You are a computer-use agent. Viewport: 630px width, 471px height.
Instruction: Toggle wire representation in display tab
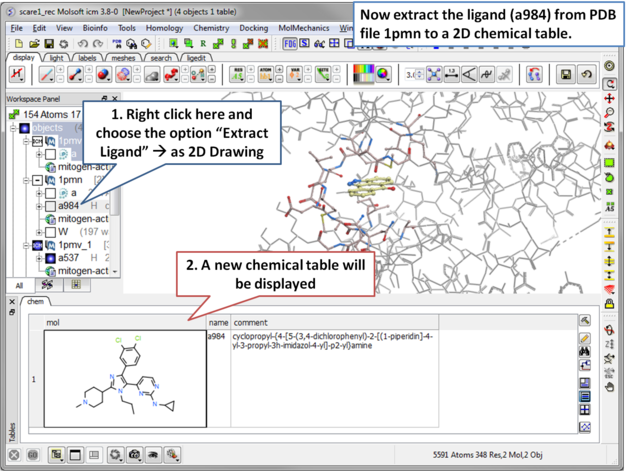(x=47, y=75)
